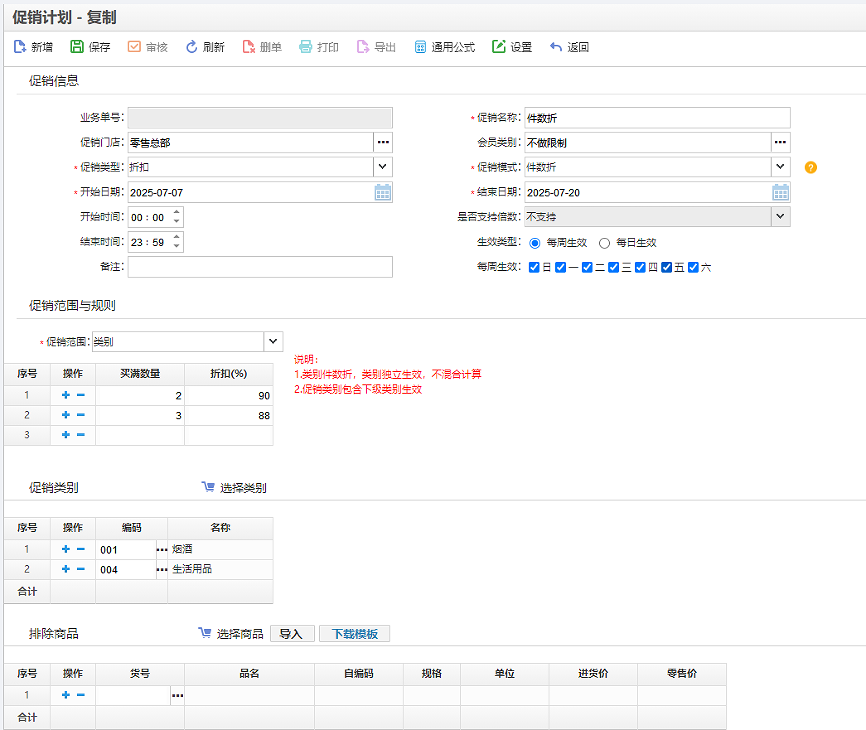Decrease the 开始时间 spinner value
The image size is (866, 730).
(x=177, y=222)
